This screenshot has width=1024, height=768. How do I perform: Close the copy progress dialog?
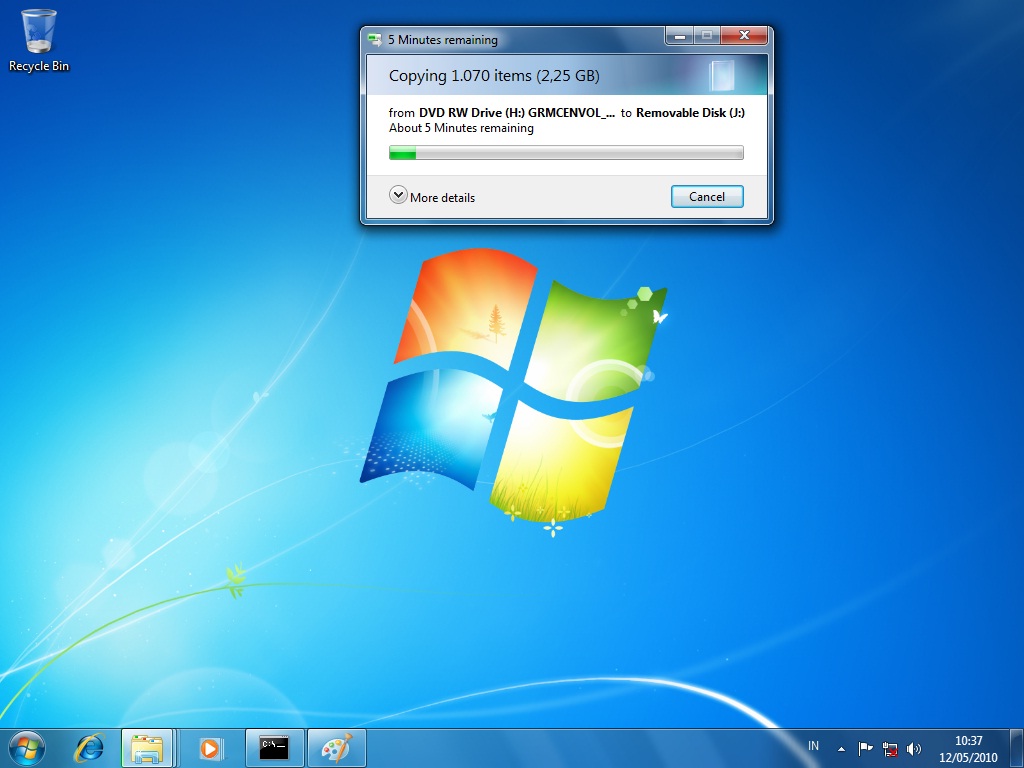click(x=744, y=36)
